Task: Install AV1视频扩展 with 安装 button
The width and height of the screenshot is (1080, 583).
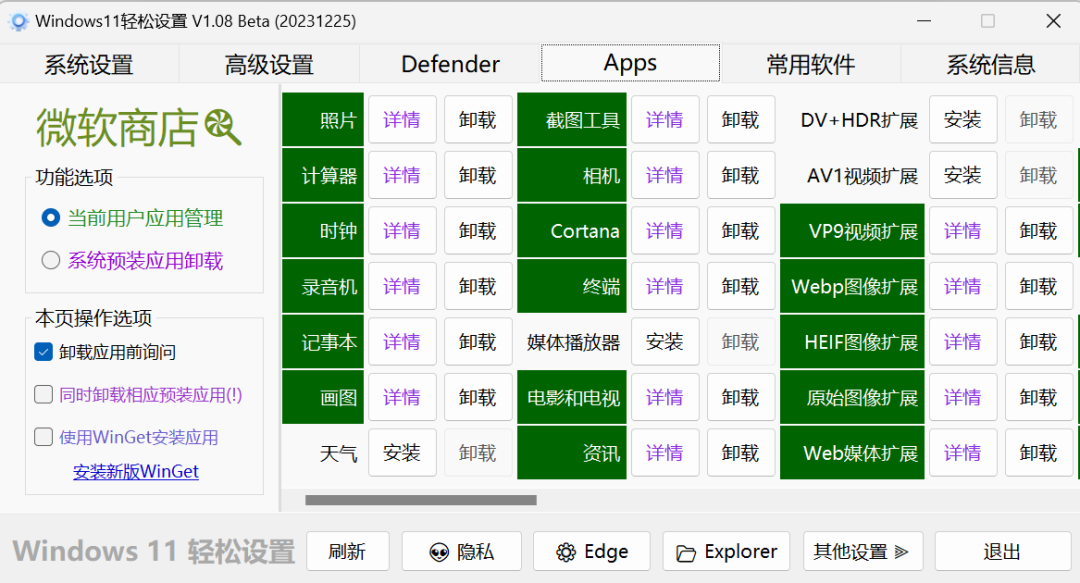Action: pyautogui.click(x=963, y=175)
